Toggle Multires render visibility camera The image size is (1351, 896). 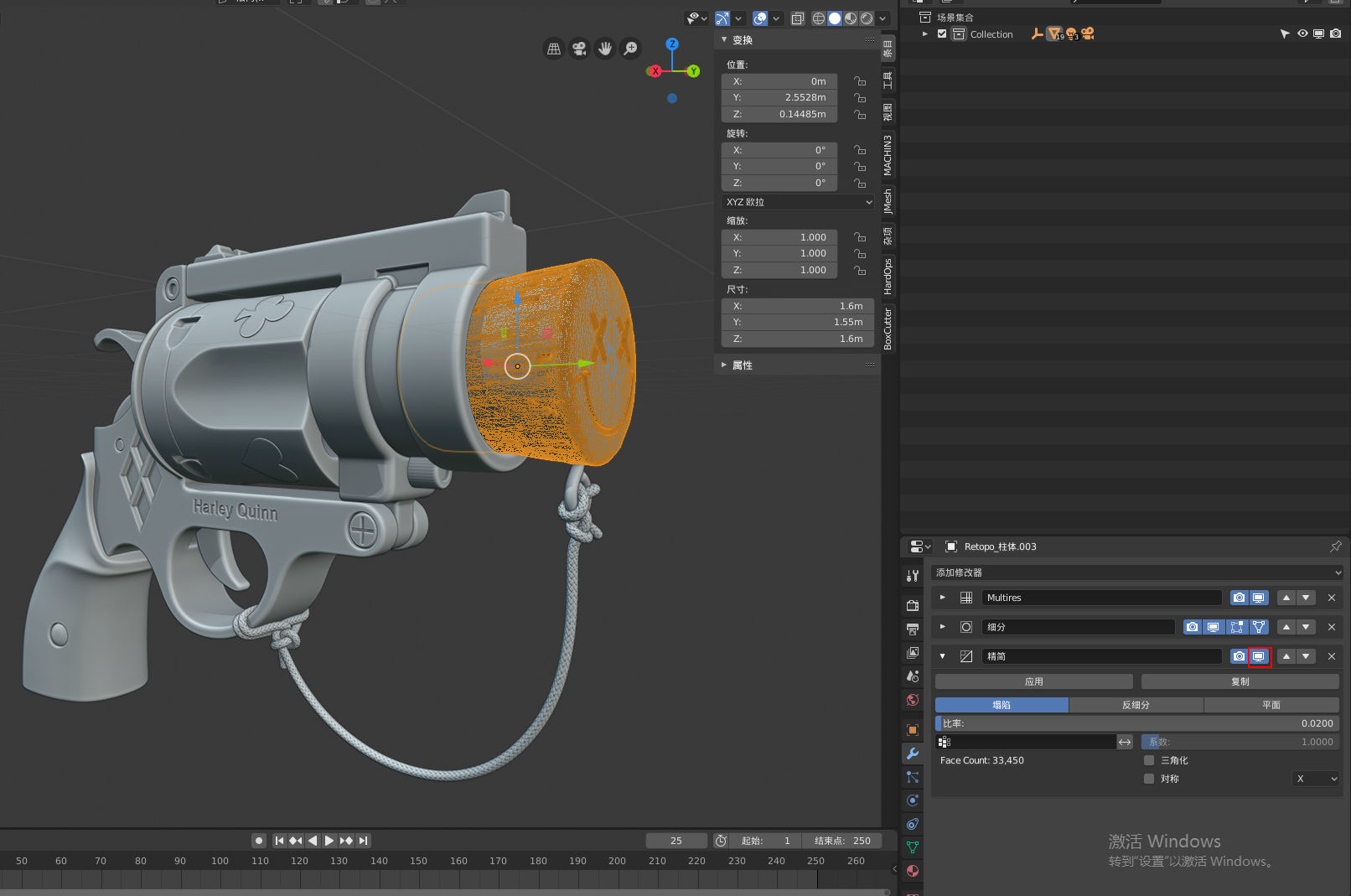click(x=1239, y=598)
